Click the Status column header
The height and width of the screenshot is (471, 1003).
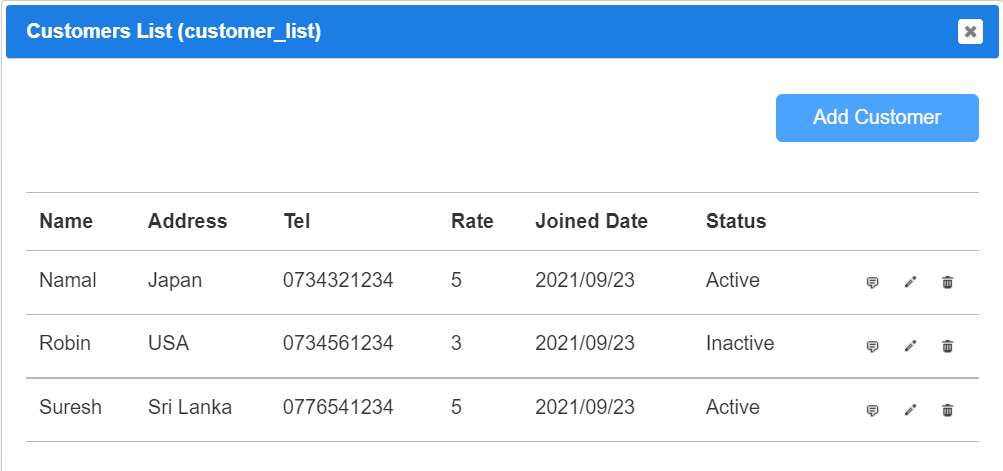click(736, 221)
